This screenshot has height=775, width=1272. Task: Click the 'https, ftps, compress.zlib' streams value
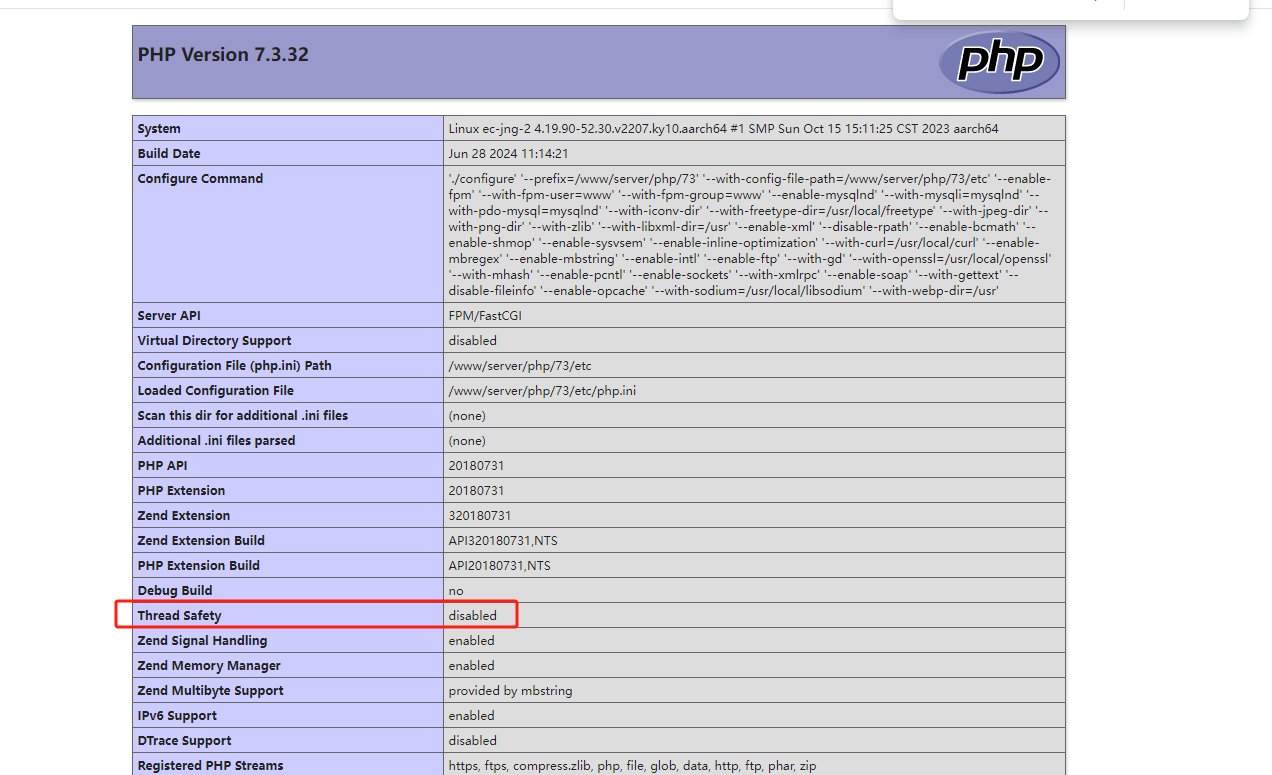(633, 766)
